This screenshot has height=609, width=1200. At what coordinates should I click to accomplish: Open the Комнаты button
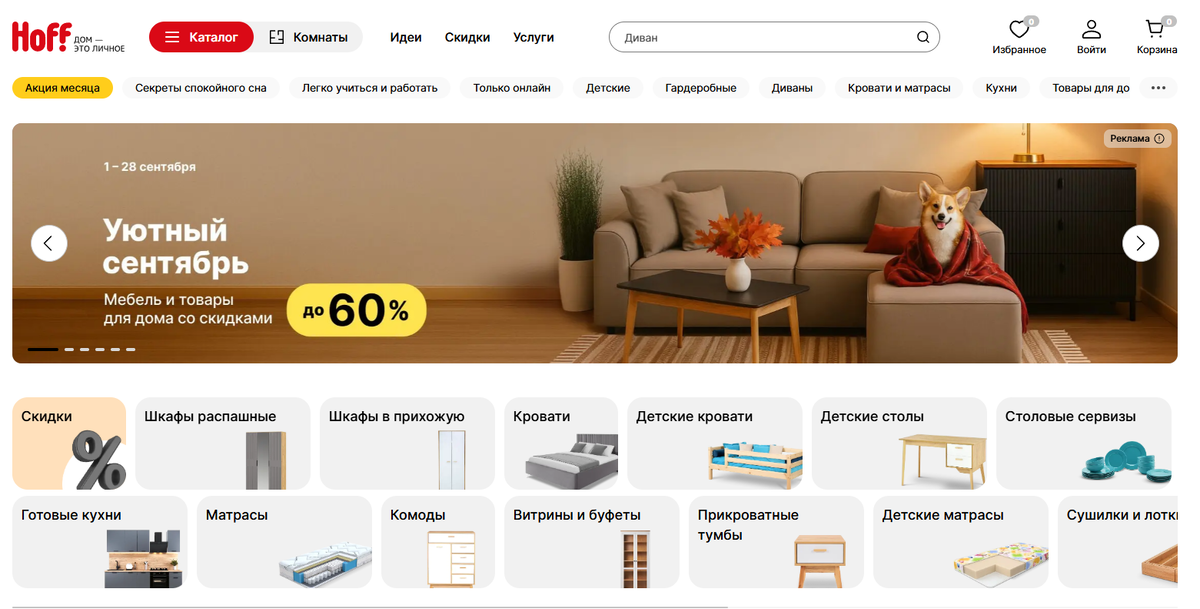pyautogui.click(x=308, y=37)
